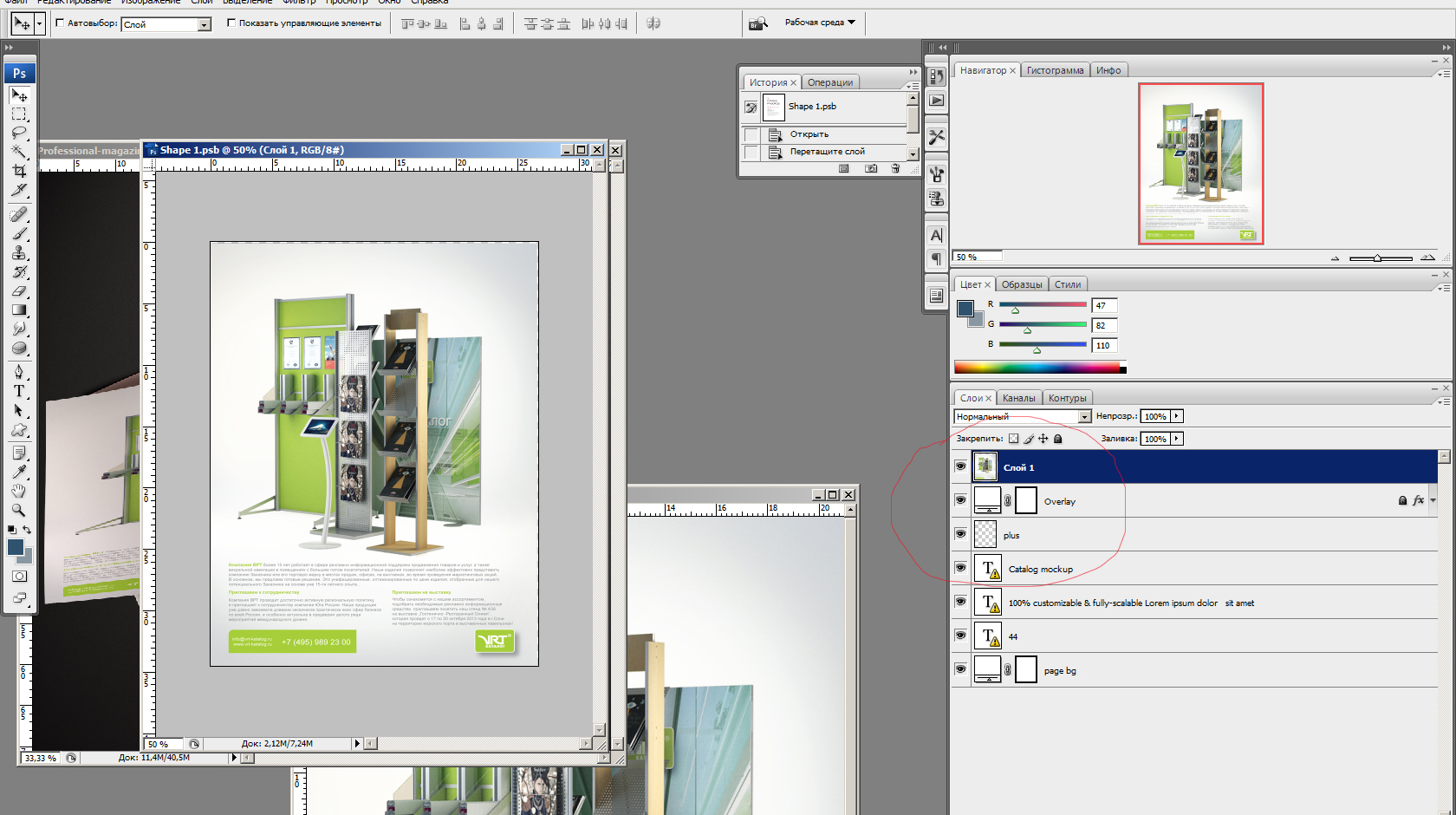1456x815 pixels.
Task: Toggle visibility of Catalog mockup layer
Action: point(960,568)
